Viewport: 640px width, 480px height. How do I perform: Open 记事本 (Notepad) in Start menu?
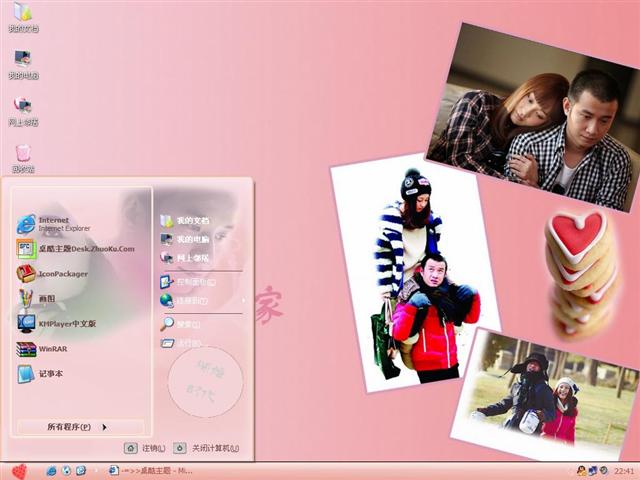(x=50, y=374)
